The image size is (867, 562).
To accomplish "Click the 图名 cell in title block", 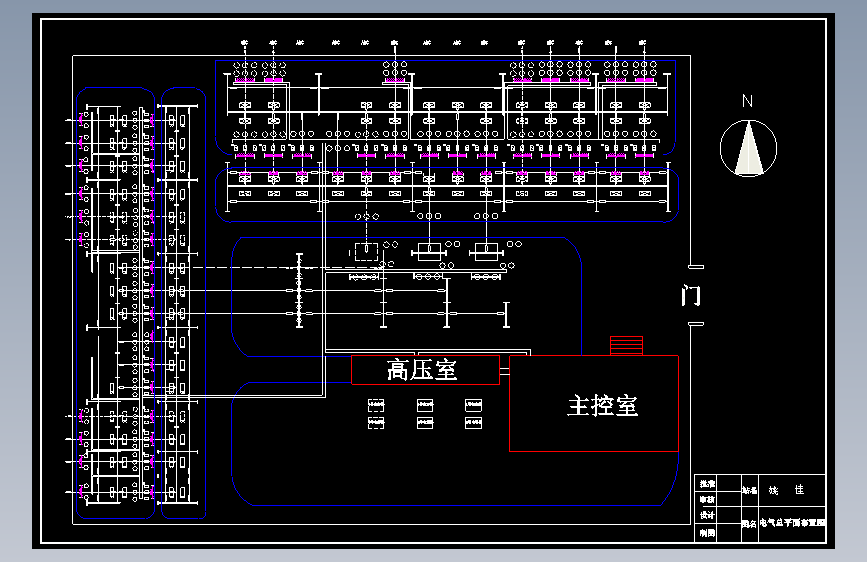I will click(749, 523).
